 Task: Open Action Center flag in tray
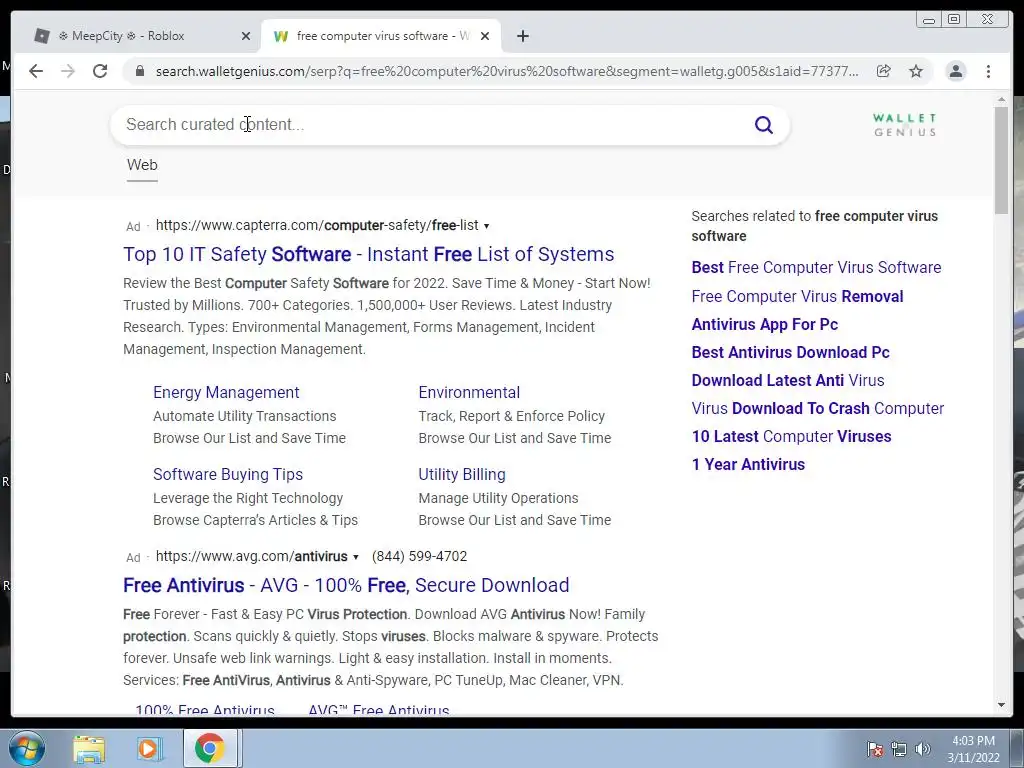875,749
